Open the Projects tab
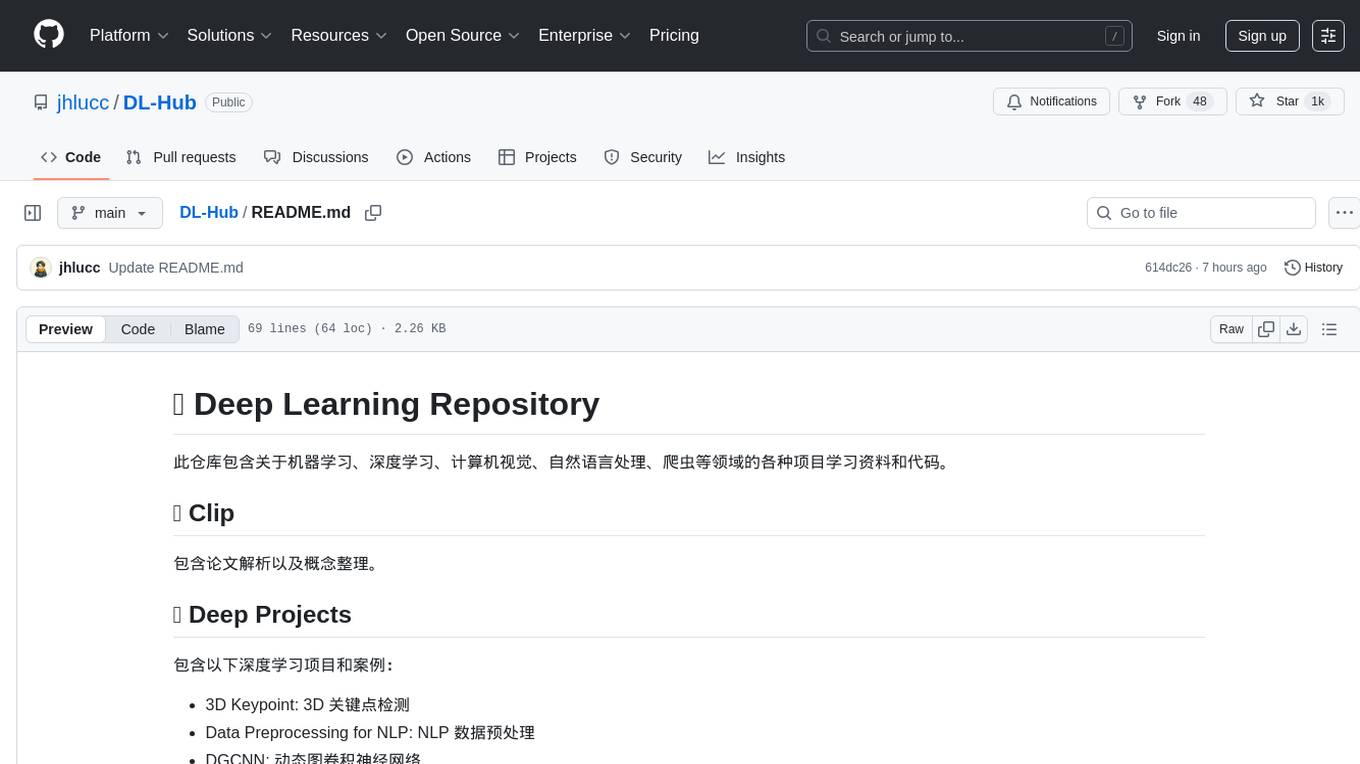1360x764 pixels. point(537,157)
